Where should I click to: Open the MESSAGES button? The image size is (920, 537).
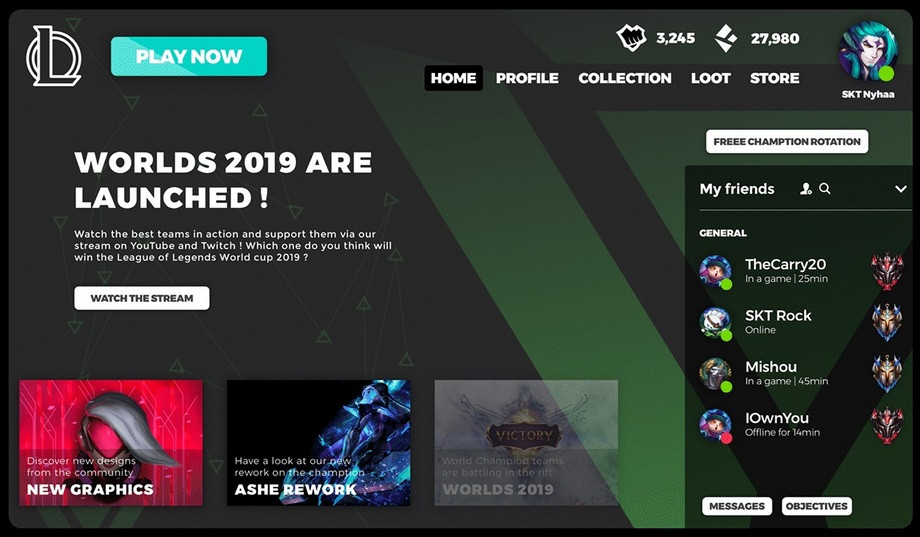pos(737,506)
